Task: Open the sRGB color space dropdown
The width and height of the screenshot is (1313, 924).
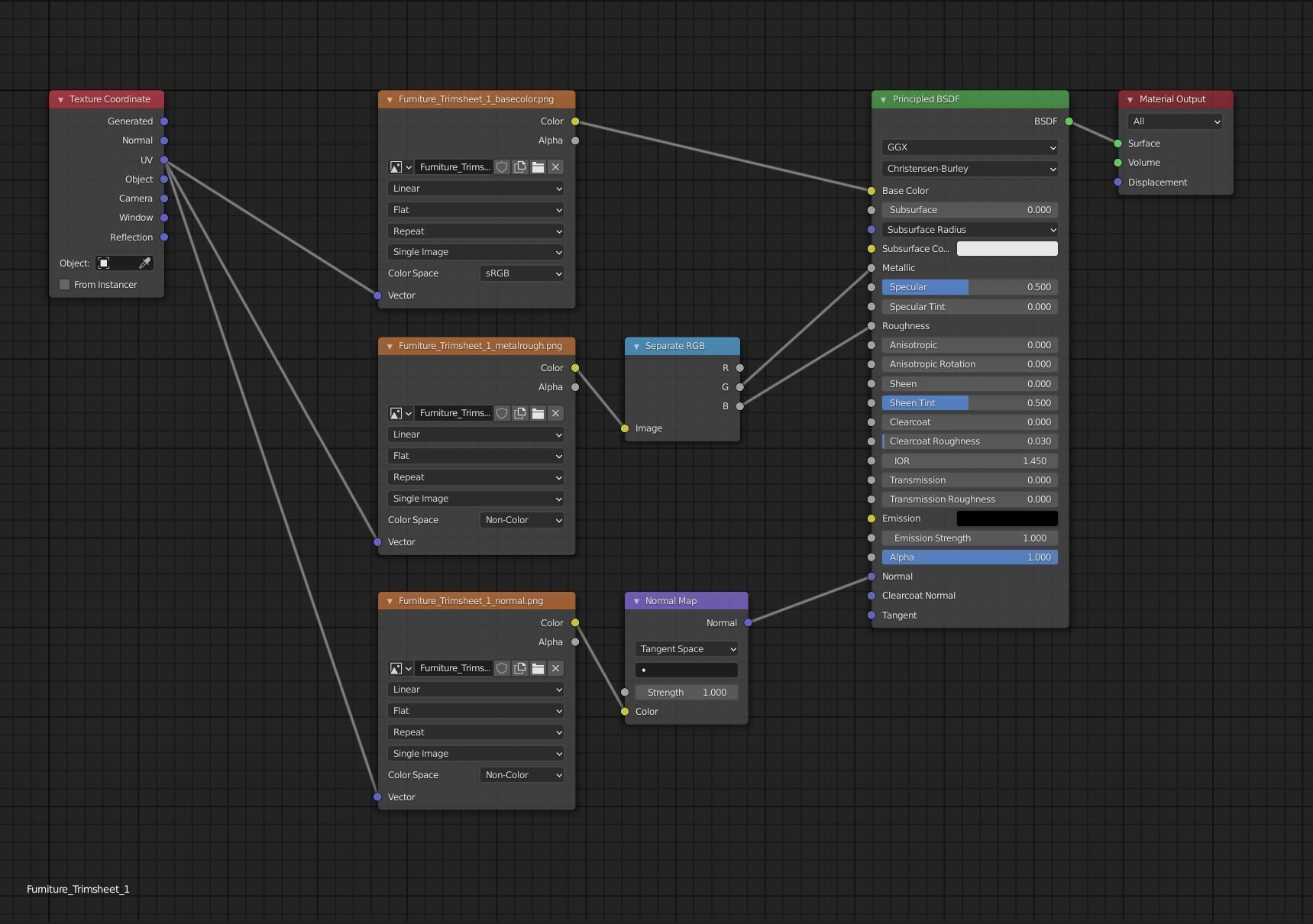Action: pos(522,273)
